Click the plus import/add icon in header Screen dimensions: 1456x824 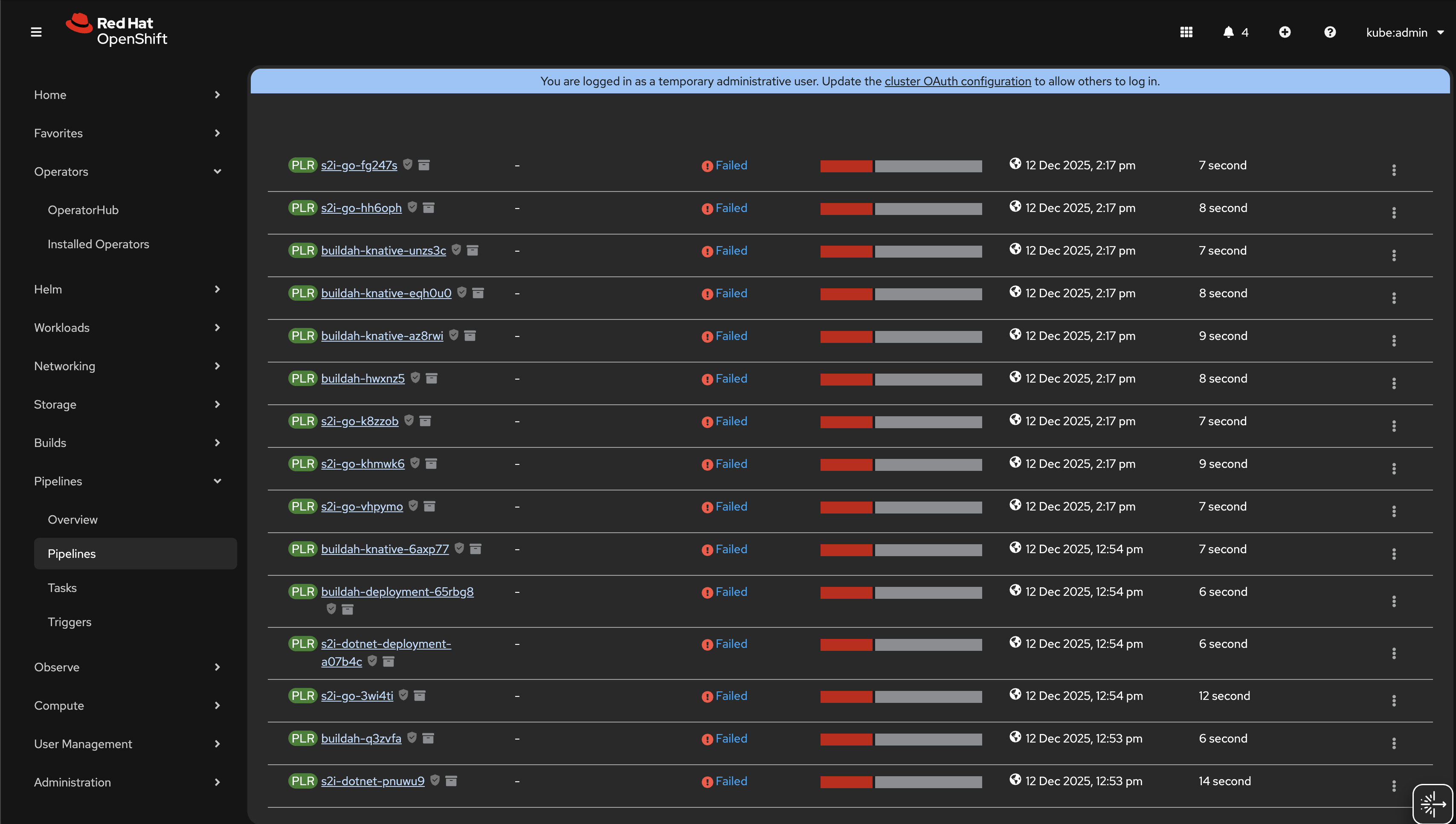1285,32
